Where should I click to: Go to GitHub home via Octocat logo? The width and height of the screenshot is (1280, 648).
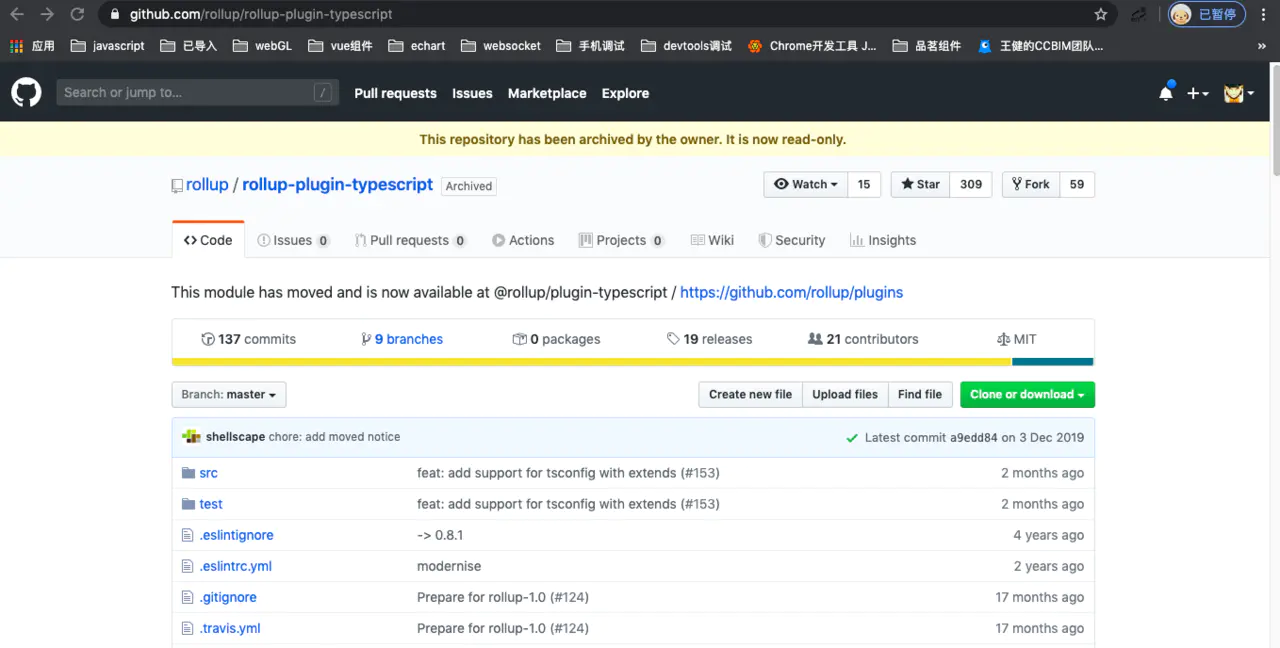(x=26, y=93)
